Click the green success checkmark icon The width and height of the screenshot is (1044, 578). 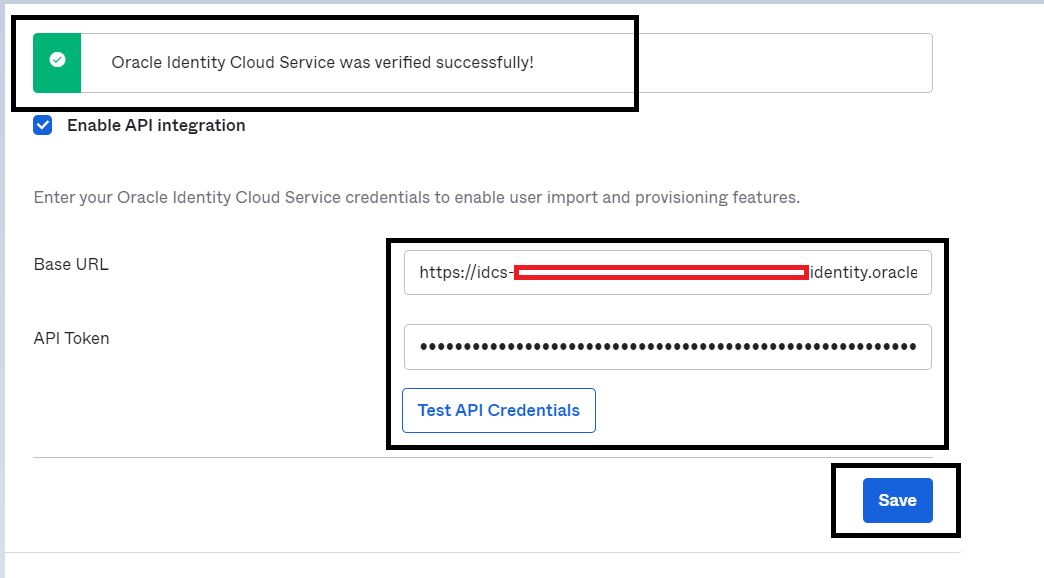pos(57,60)
